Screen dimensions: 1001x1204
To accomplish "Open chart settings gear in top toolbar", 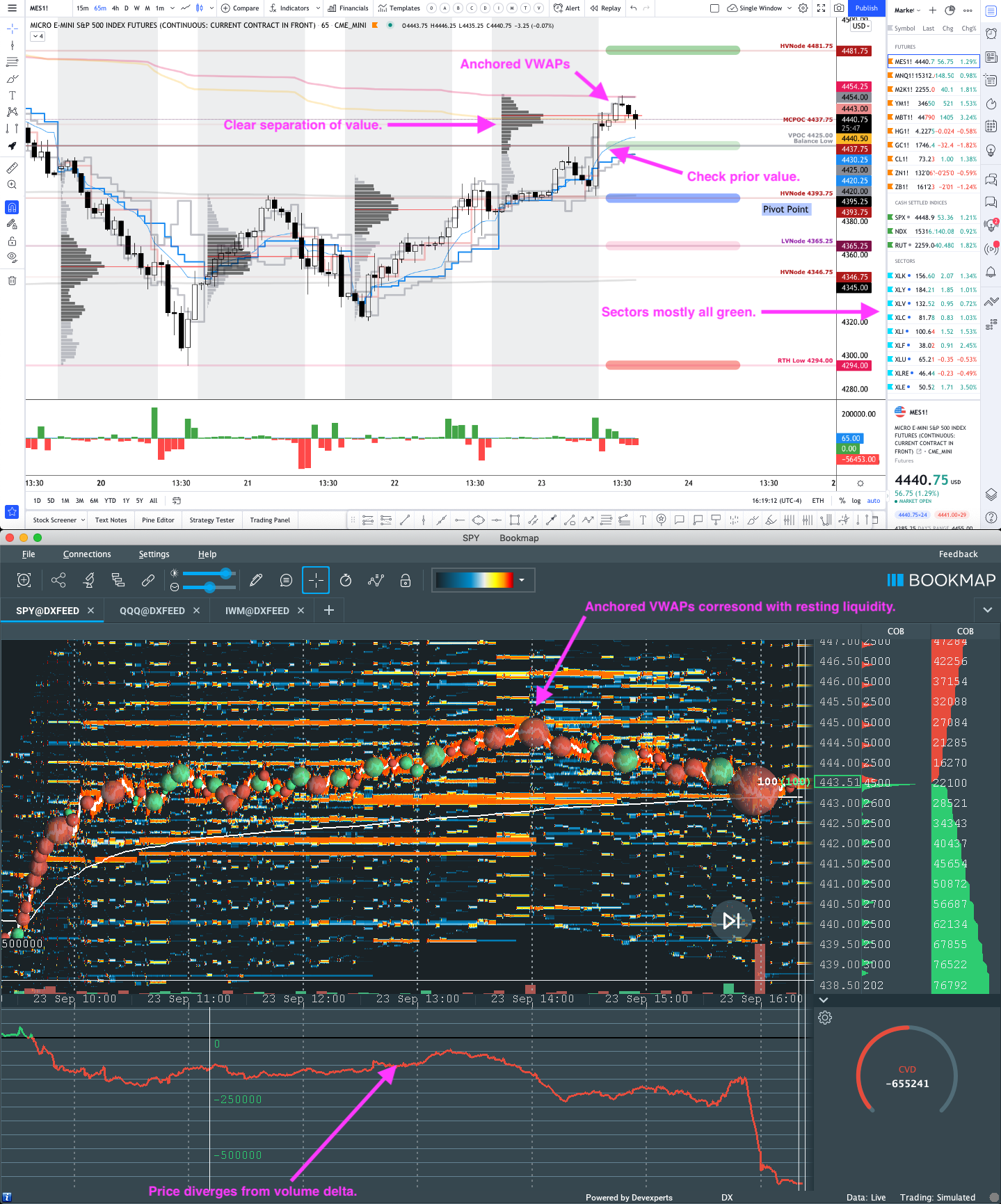I will [803, 8].
